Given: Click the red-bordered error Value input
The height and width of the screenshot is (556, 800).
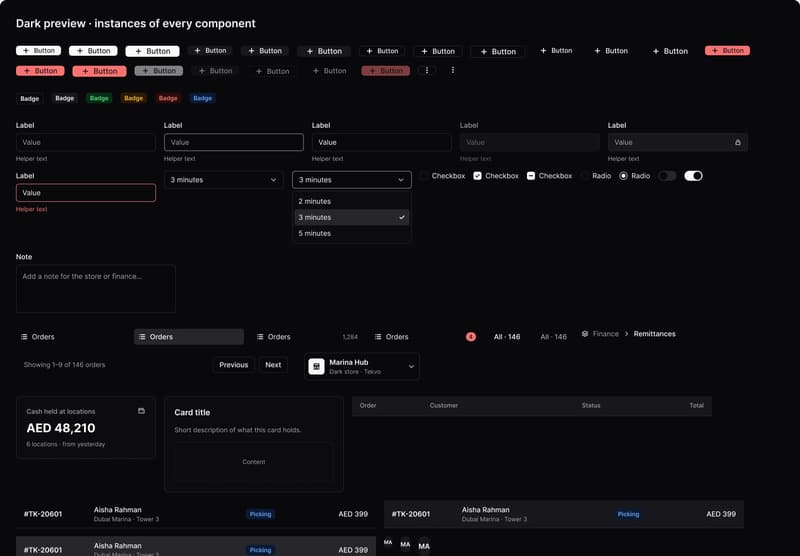Looking at the screenshot, I should point(86,193).
